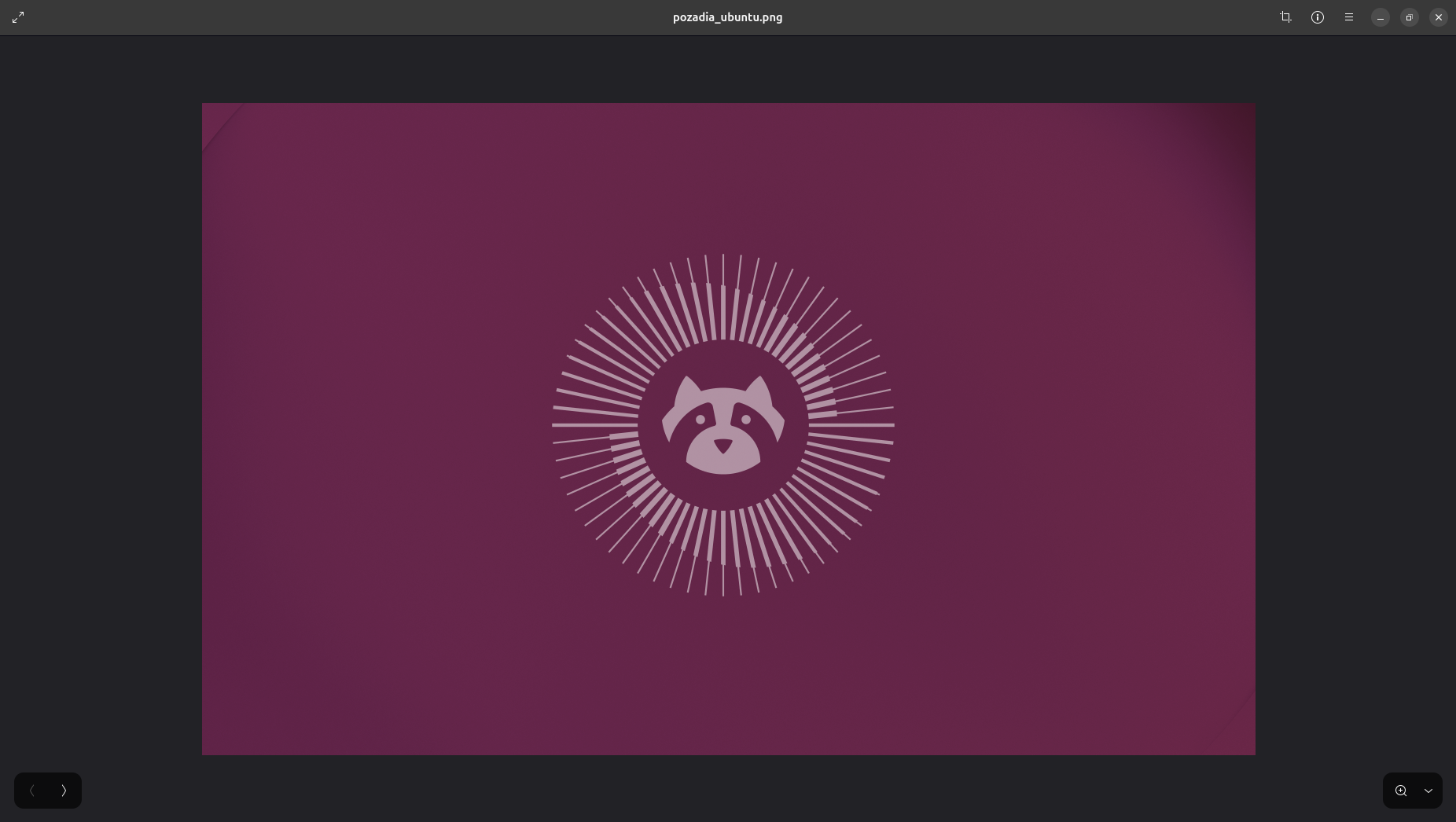This screenshot has width=1456, height=822.
Task: Show image properties info panel
Action: pos(1318,17)
